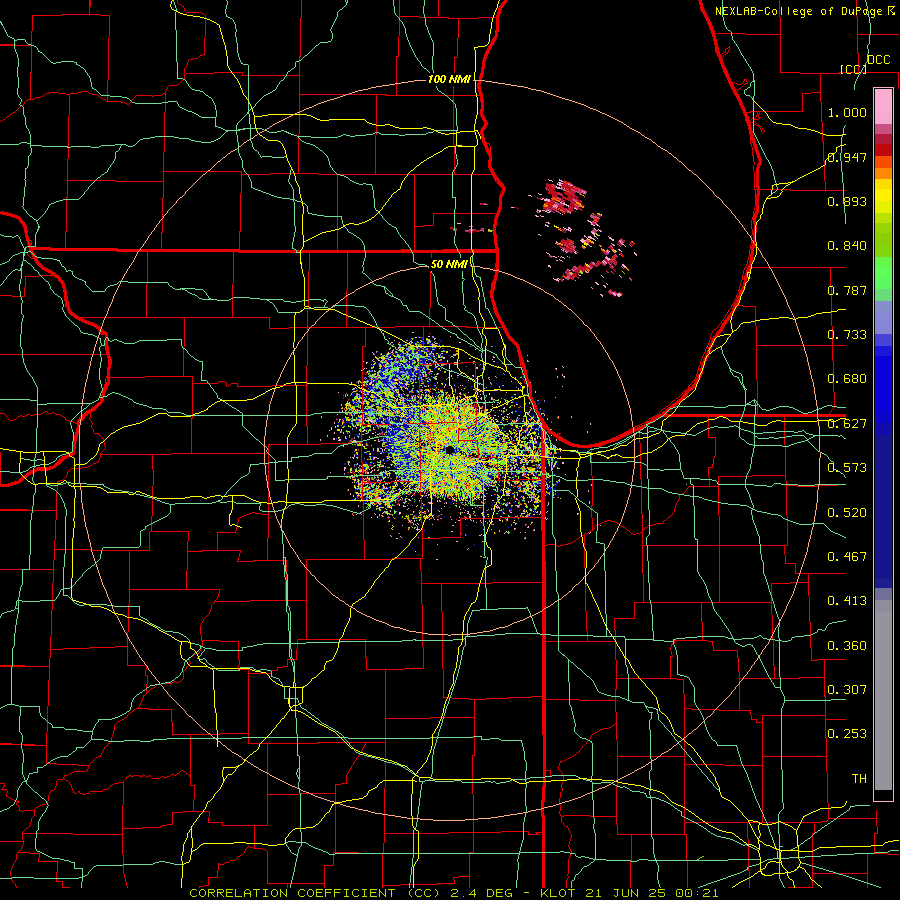Image resolution: width=900 pixels, height=900 pixels.
Task: Click the 0.360 scale value
Action: coord(847,646)
